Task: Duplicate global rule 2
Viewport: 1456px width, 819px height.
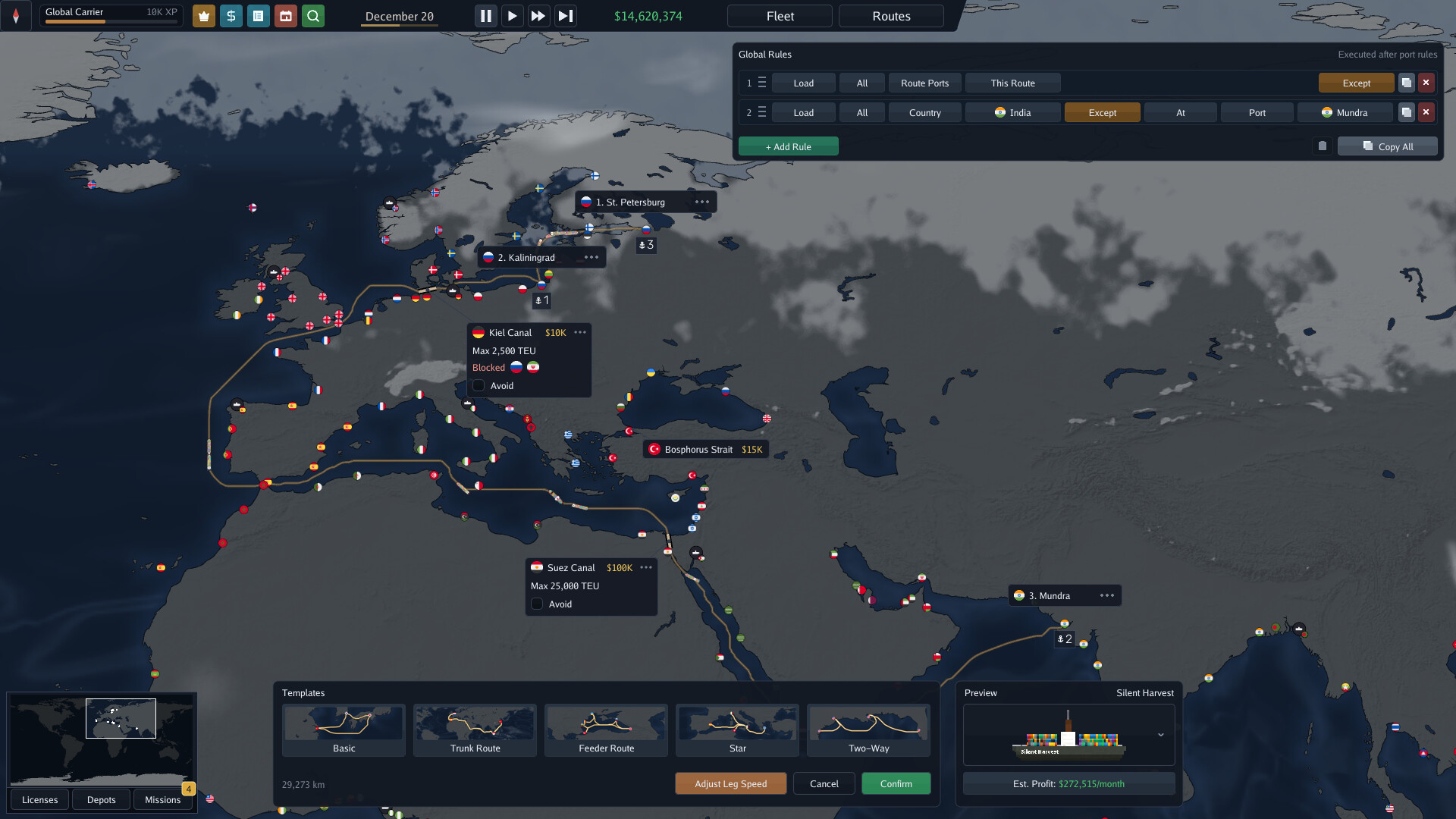Action: [1406, 112]
